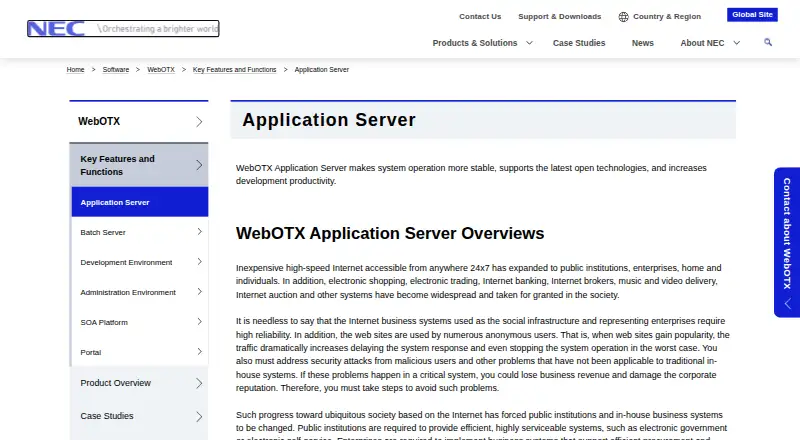Screen dimensions: 800x440
Task: Open Product Overview sidebar section
Action: (139, 383)
